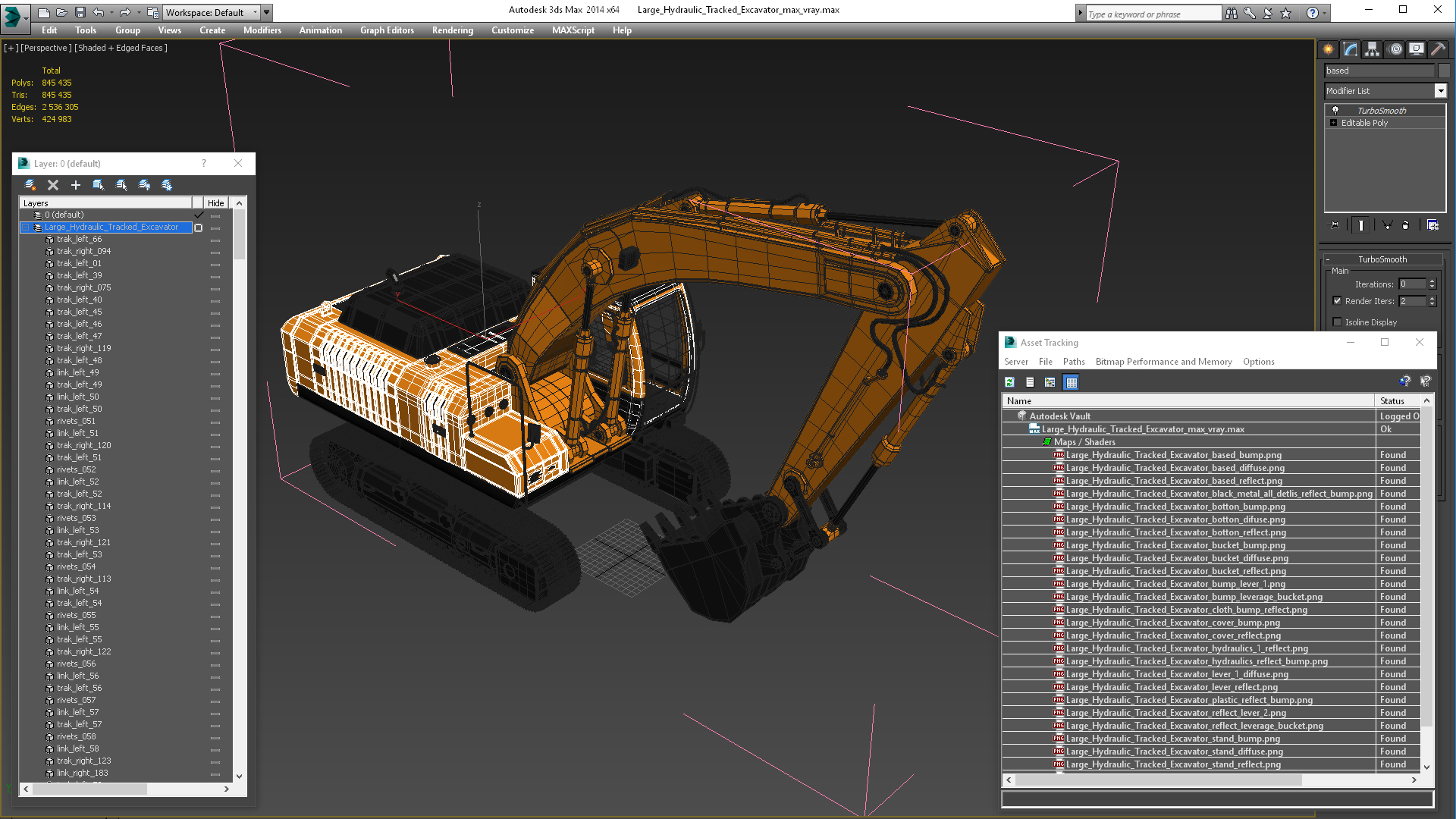
Task: Open the Motion command panel tab
Action: (x=1395, y=49)
